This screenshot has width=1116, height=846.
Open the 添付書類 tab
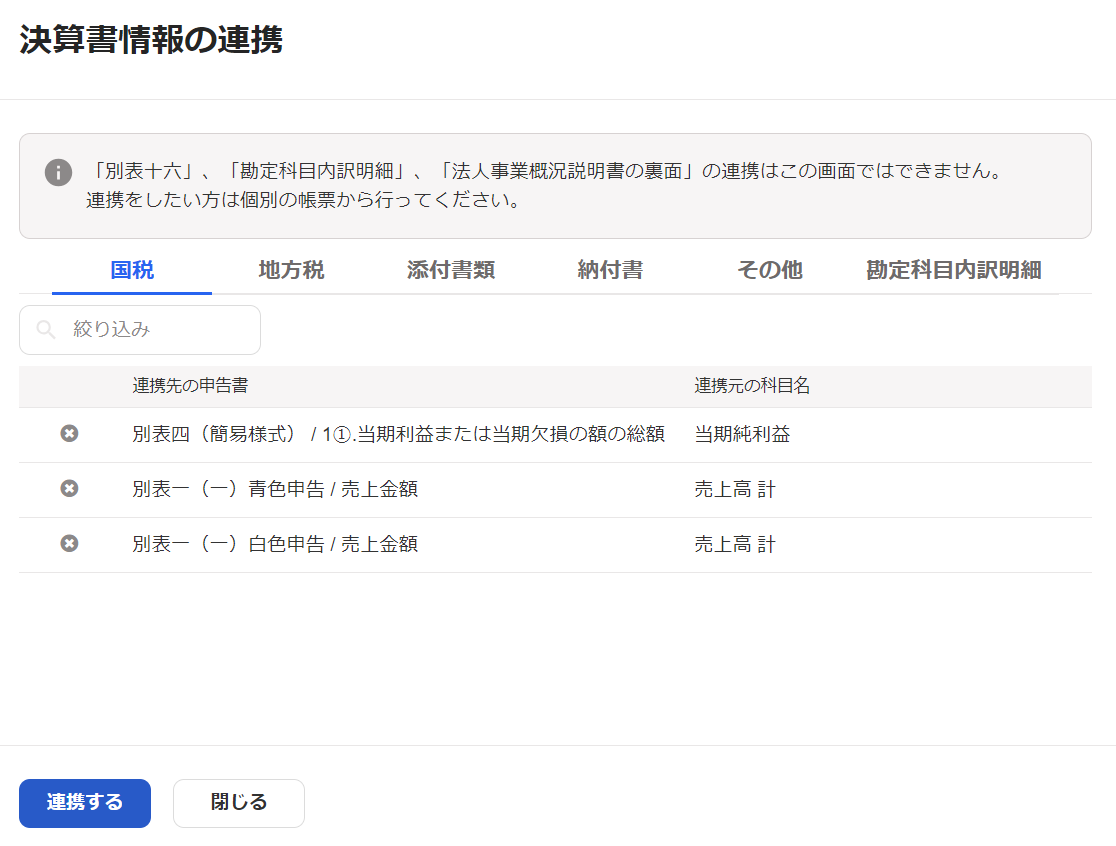[x=451, y=270]
